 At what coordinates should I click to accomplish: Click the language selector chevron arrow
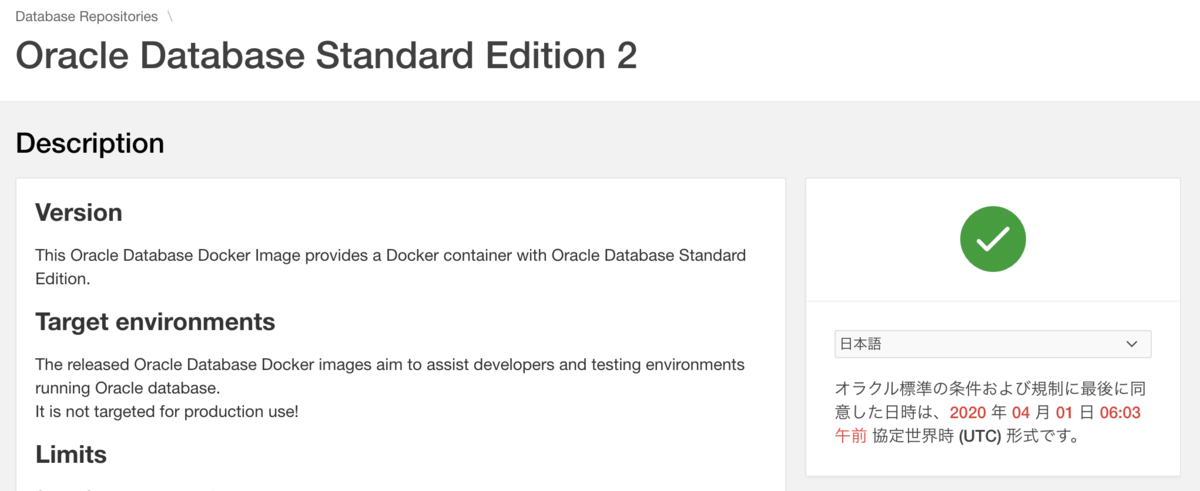click(1132, 344)
